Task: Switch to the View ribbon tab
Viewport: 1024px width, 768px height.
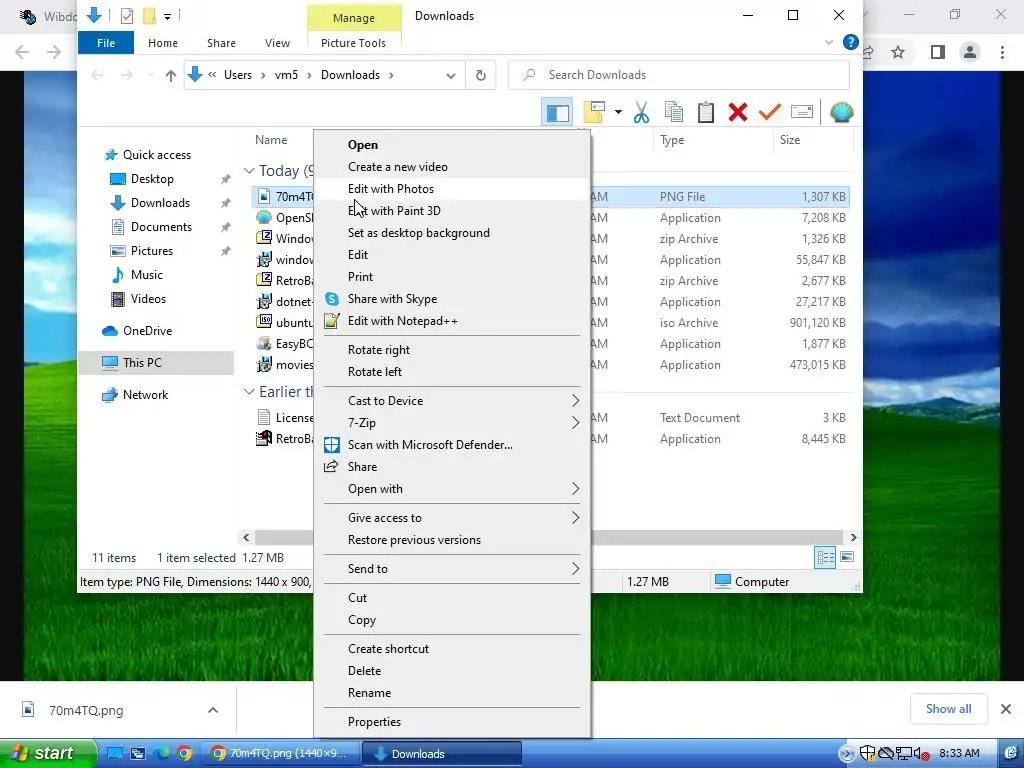Action: pos(277,43)
